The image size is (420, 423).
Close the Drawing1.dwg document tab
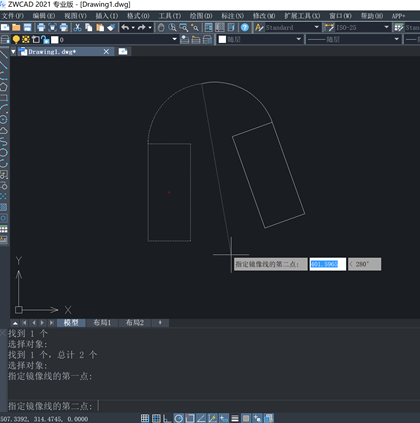click(106, 51)
